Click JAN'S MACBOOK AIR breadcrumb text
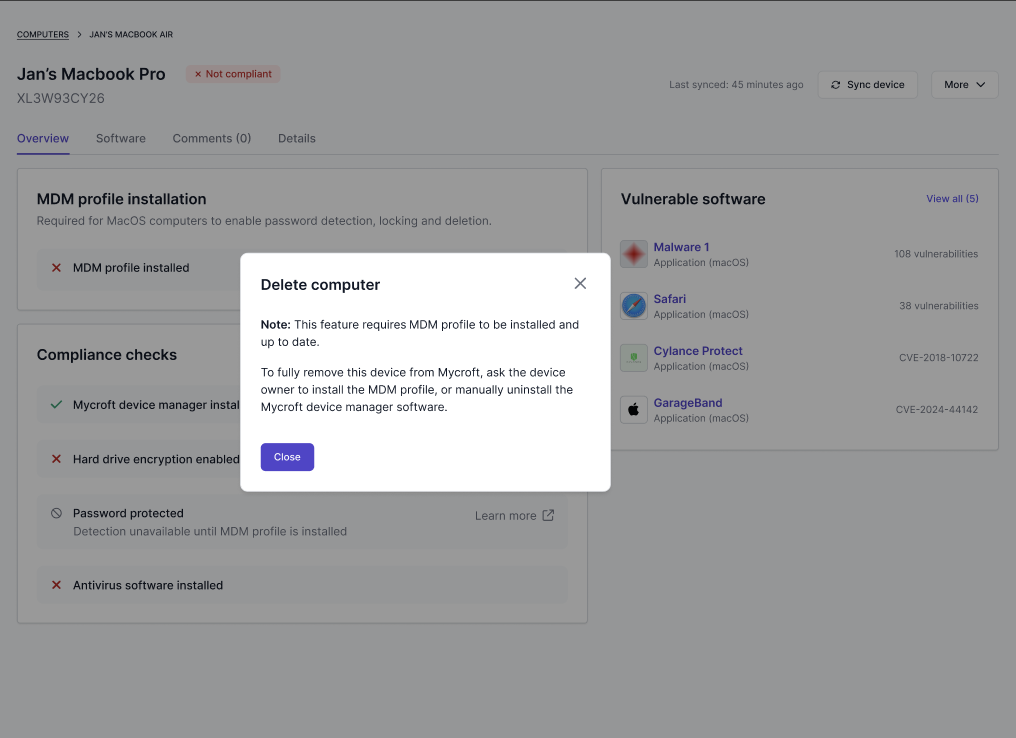This screenshot has height=738, width=1016. point(131,34)
